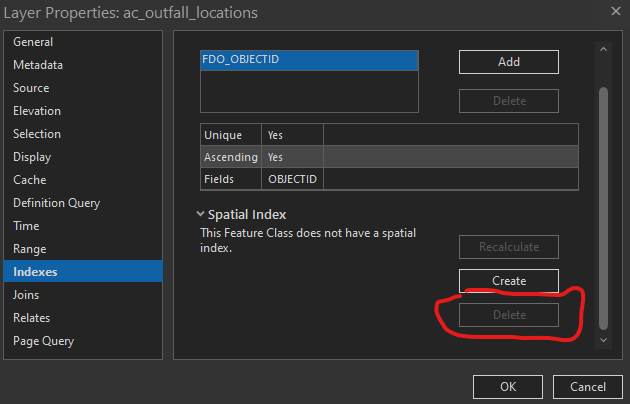Click the Add attribute index button
The height and width of the screenshot is (404, 630).
(x=508, y=62)
